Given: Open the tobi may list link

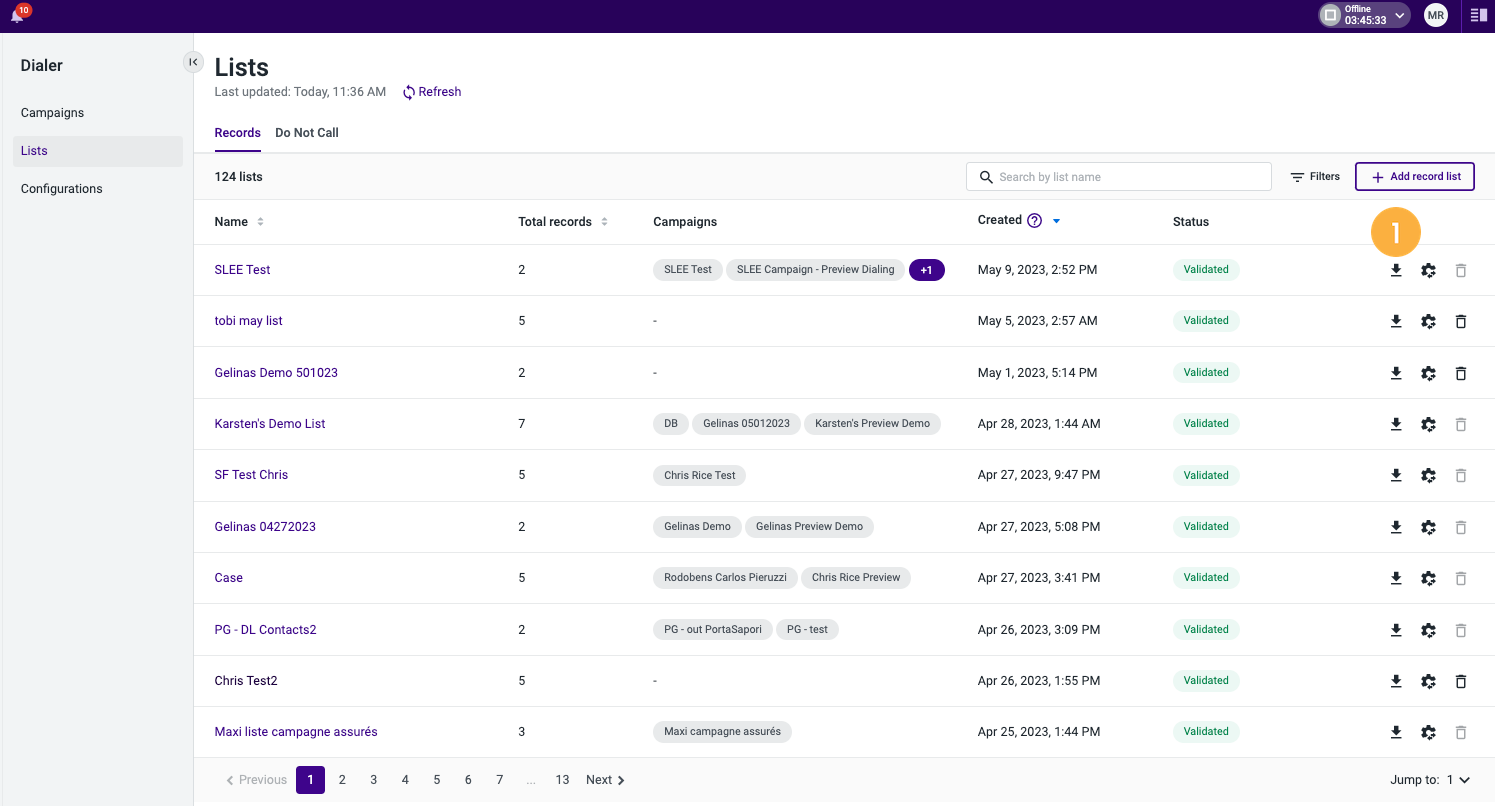Looking at the screenshot, I should click(x=249, y=321).
